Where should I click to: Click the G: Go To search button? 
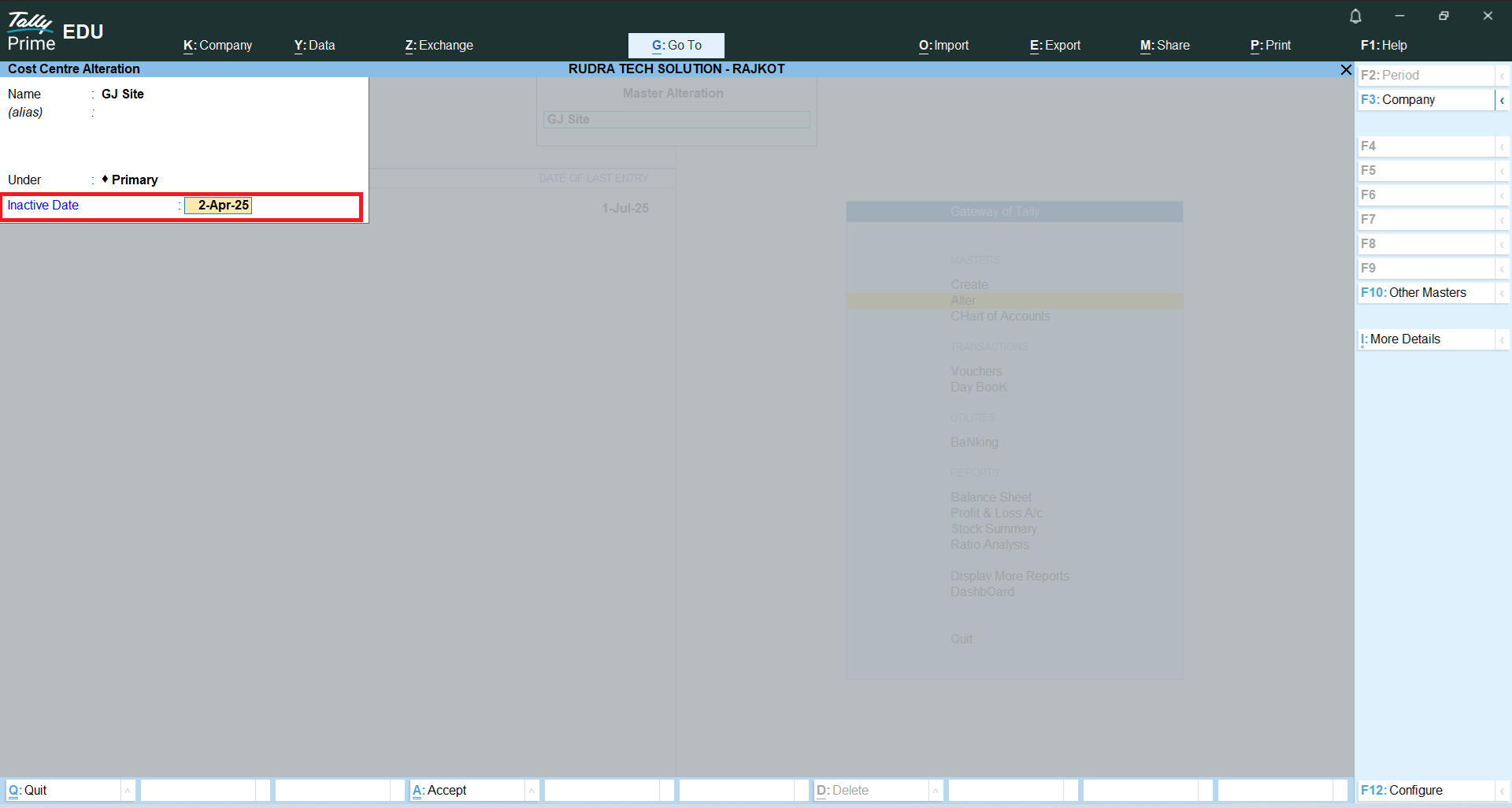point(676,46)
